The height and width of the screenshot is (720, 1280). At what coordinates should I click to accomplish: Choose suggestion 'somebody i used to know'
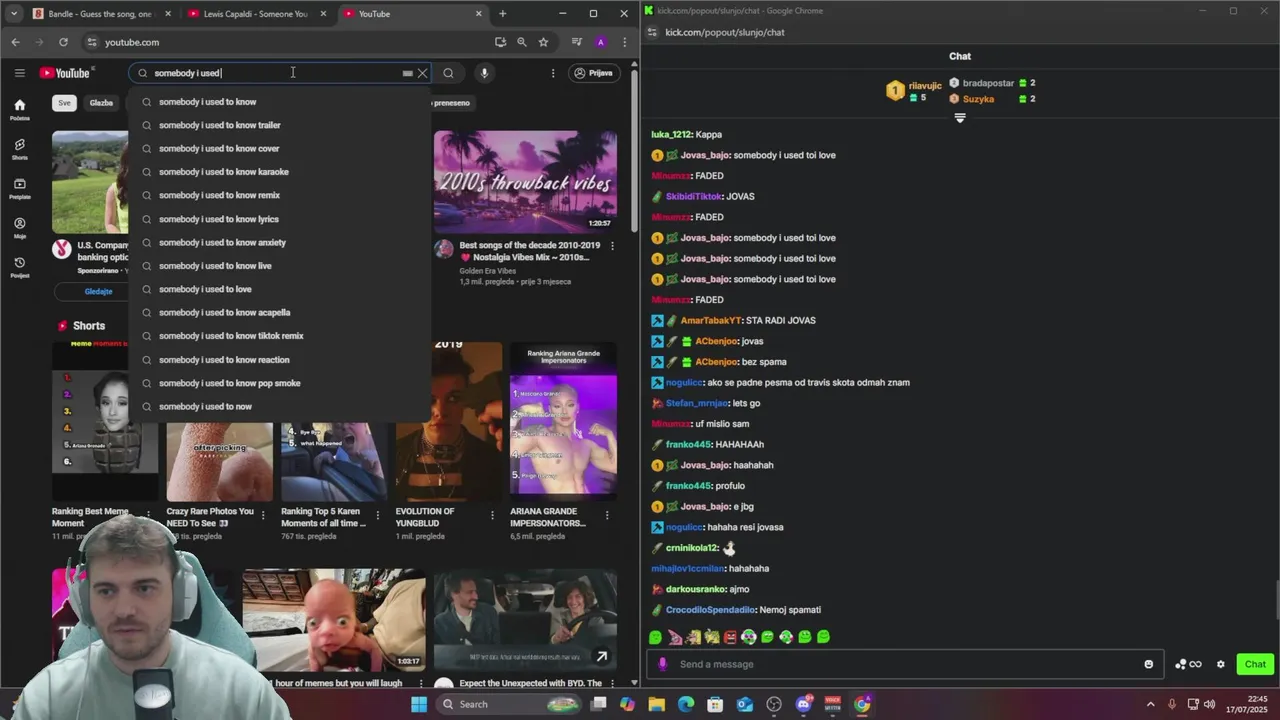pyautogui.click(x=280, y=102)
